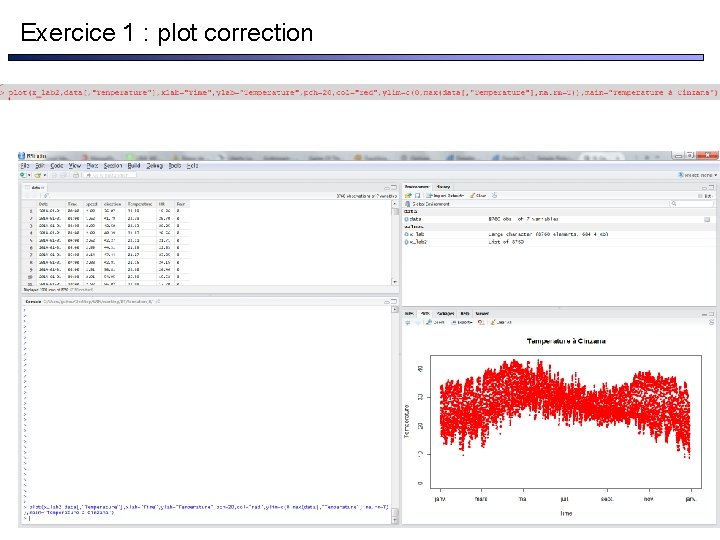This screenshot has height=540, width=720.
Task: Open the List view dropdown in Environment
Action: click(x=705, y=196)
